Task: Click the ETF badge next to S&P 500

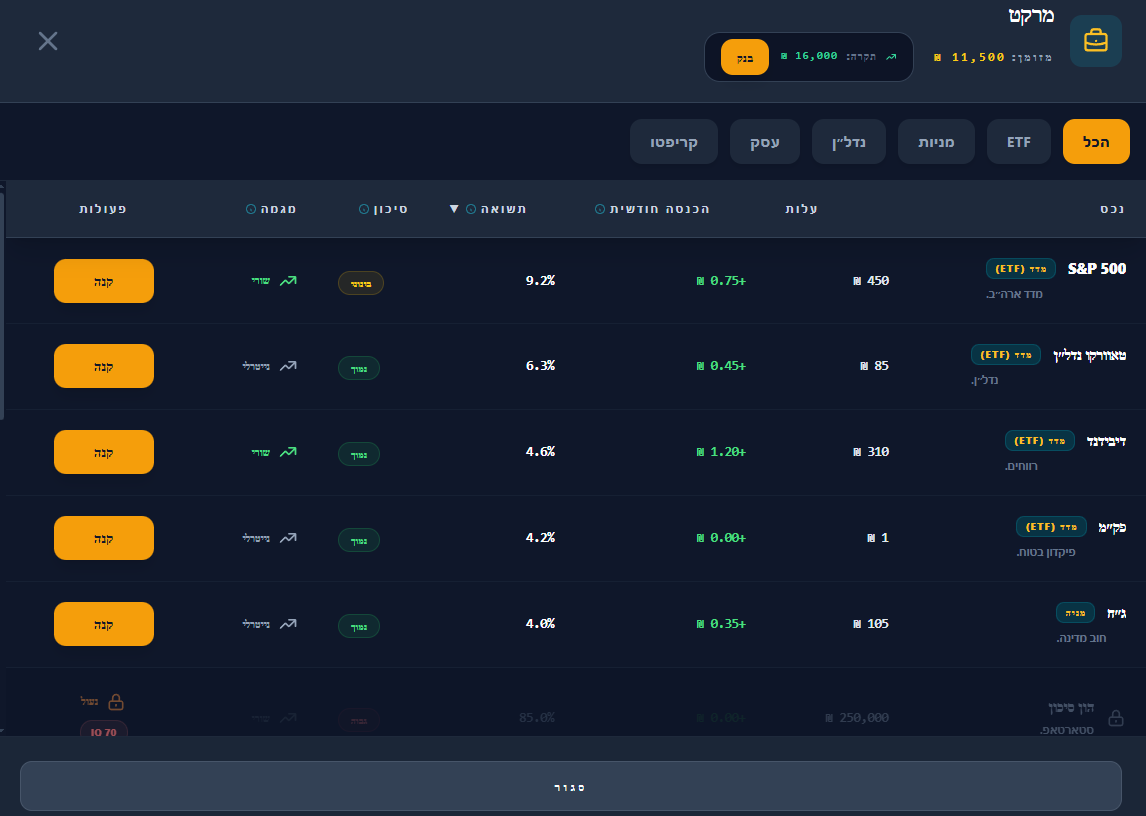Action: pos(1020,268)
